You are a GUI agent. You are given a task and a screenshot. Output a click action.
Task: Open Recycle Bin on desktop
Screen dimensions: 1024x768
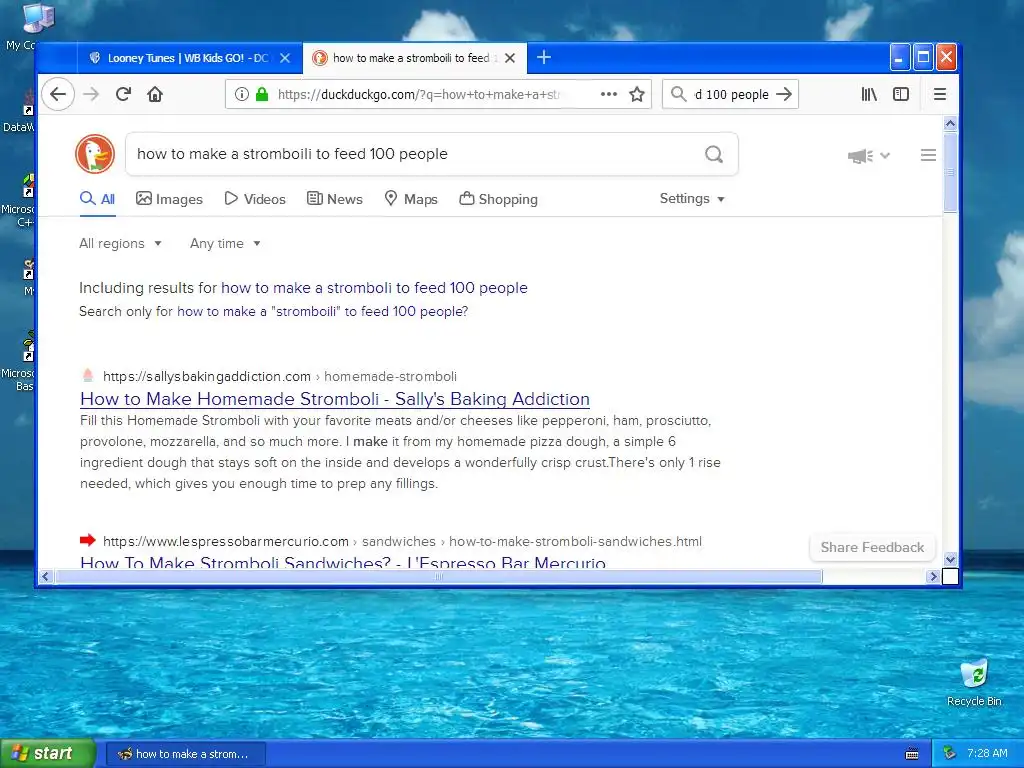pyautogui.click(x=974, y=682)
